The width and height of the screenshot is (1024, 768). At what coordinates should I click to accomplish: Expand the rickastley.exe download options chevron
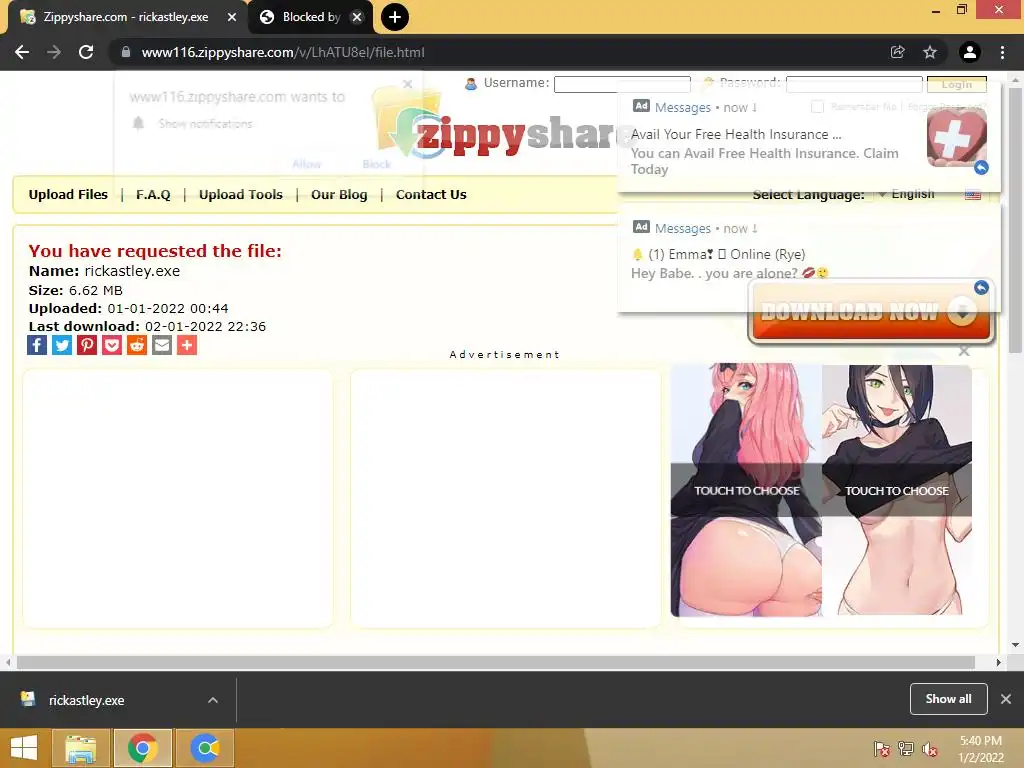pos(213,700)
